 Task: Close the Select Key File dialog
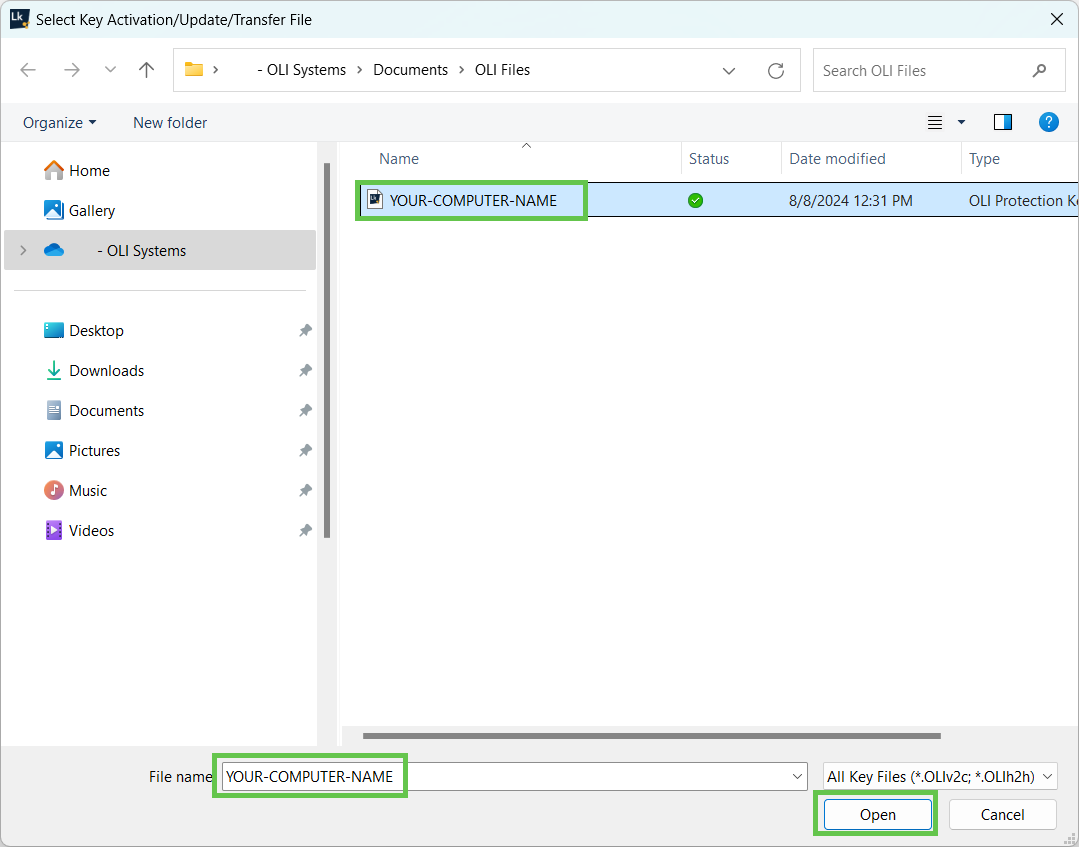[1057, 19]
